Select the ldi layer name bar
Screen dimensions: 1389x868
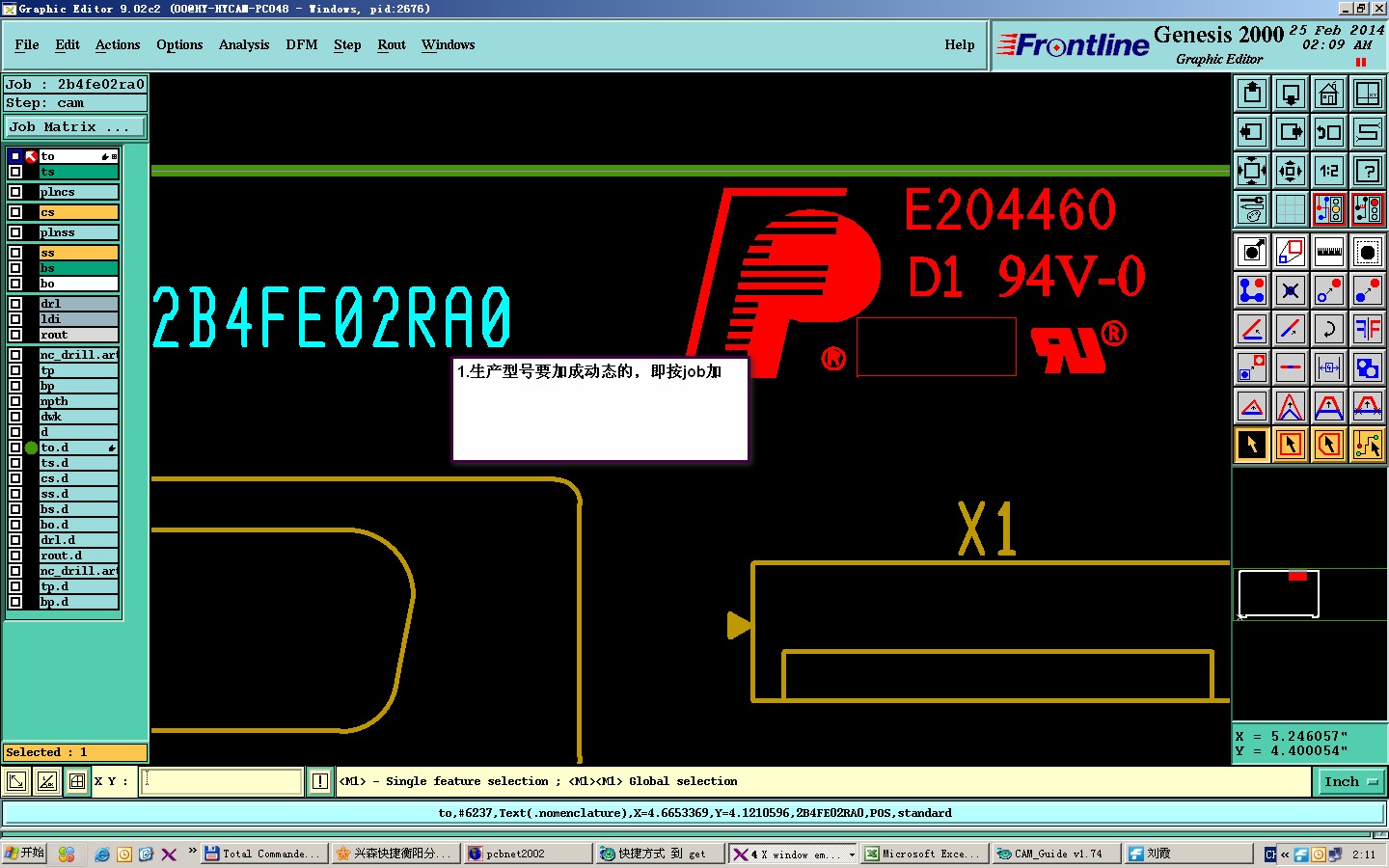tap(78, 319)
